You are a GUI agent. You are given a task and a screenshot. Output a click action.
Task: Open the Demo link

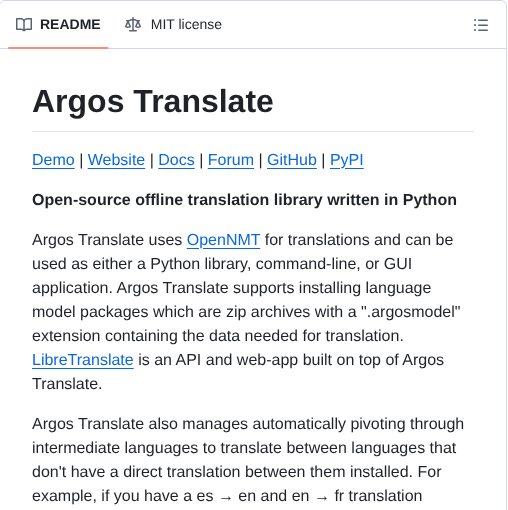(x=53, y=160)
